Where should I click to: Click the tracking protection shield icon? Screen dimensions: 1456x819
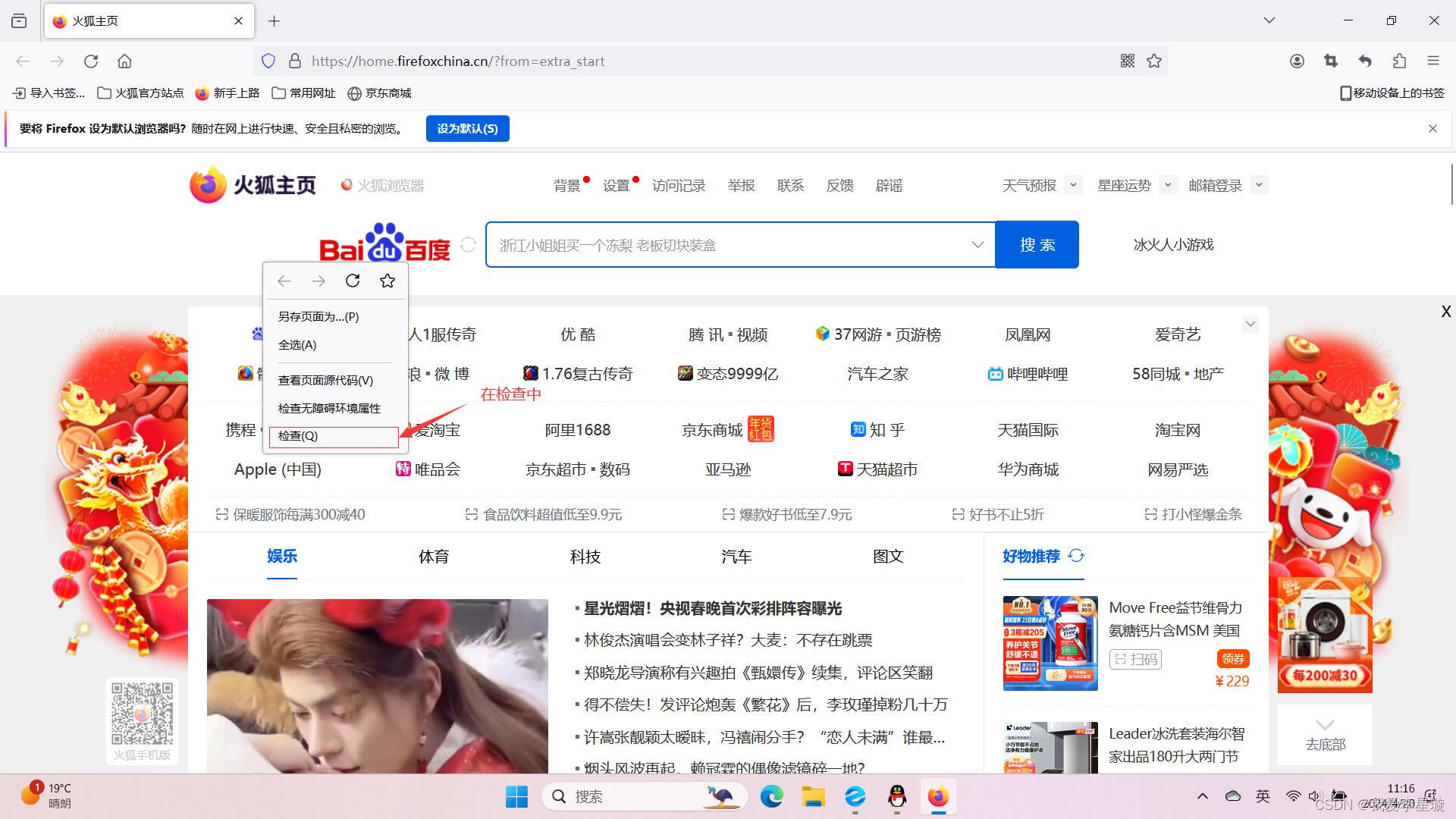pos(268,61)
